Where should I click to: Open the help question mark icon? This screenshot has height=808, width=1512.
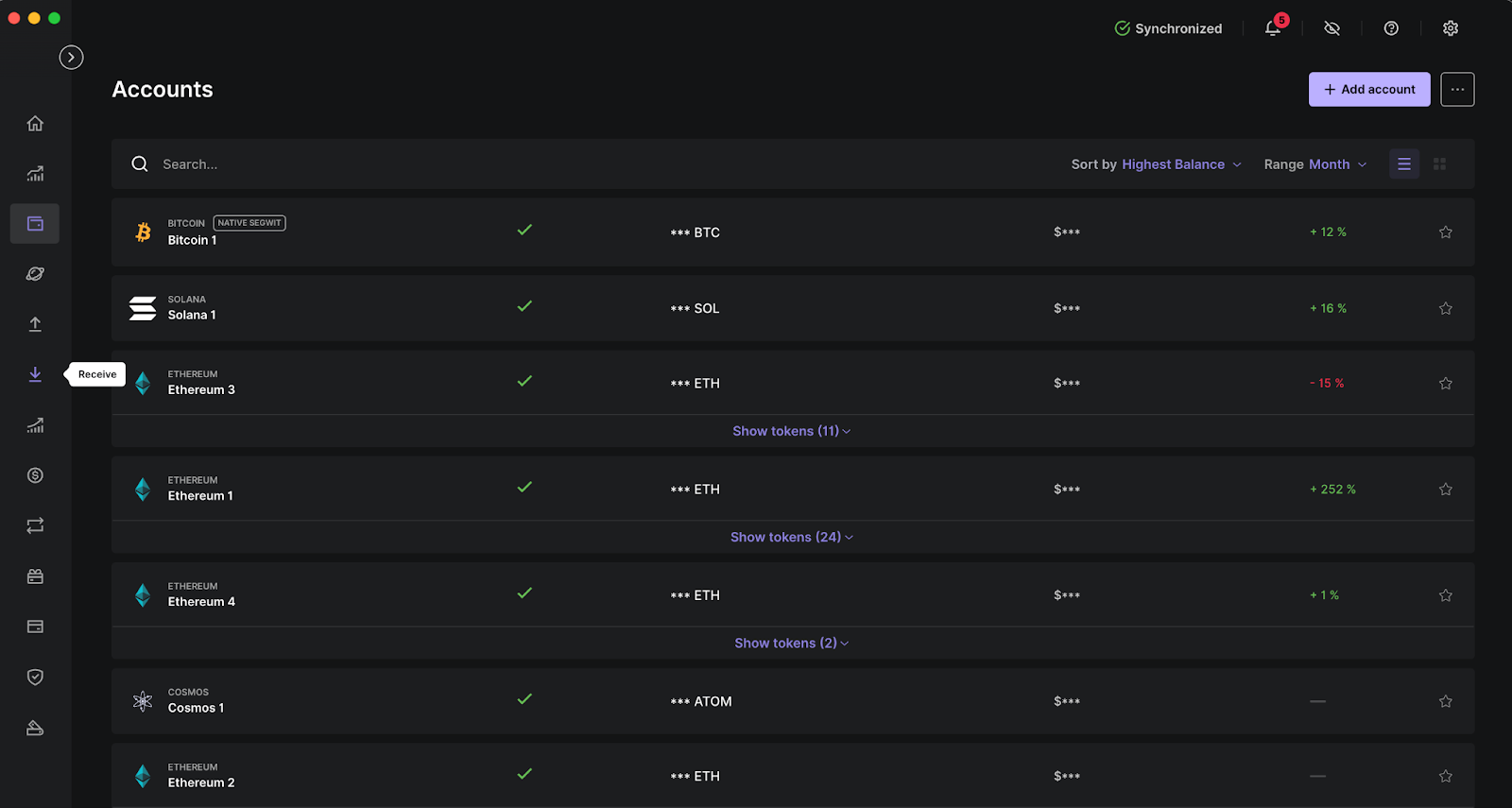(x=1391, y=28)
